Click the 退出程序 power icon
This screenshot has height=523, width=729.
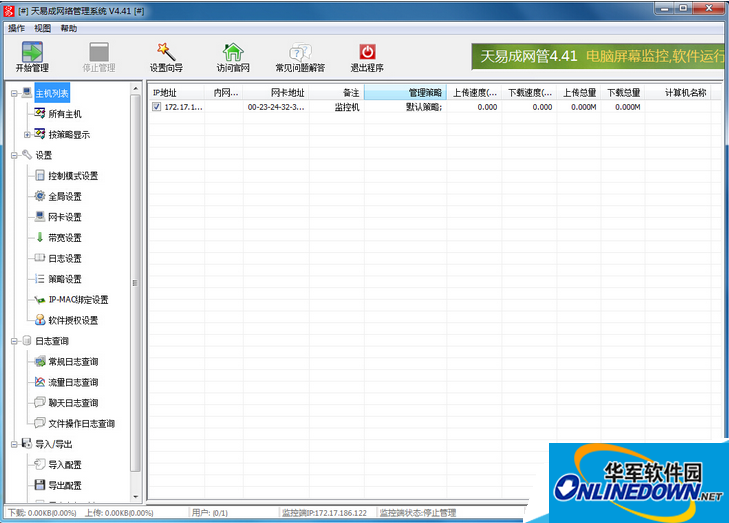pos(367,52)
